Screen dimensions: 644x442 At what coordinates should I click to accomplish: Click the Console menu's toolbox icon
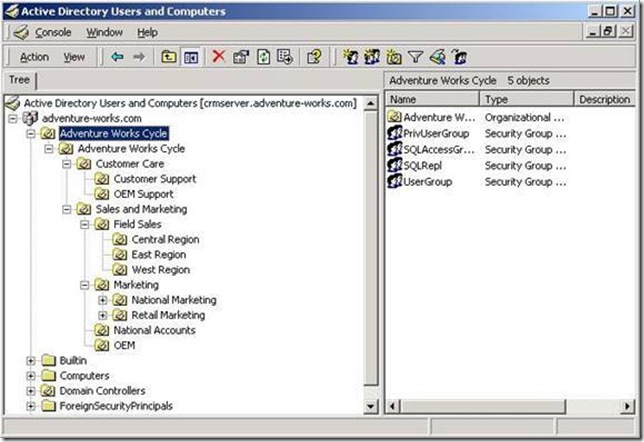(21, 32)
